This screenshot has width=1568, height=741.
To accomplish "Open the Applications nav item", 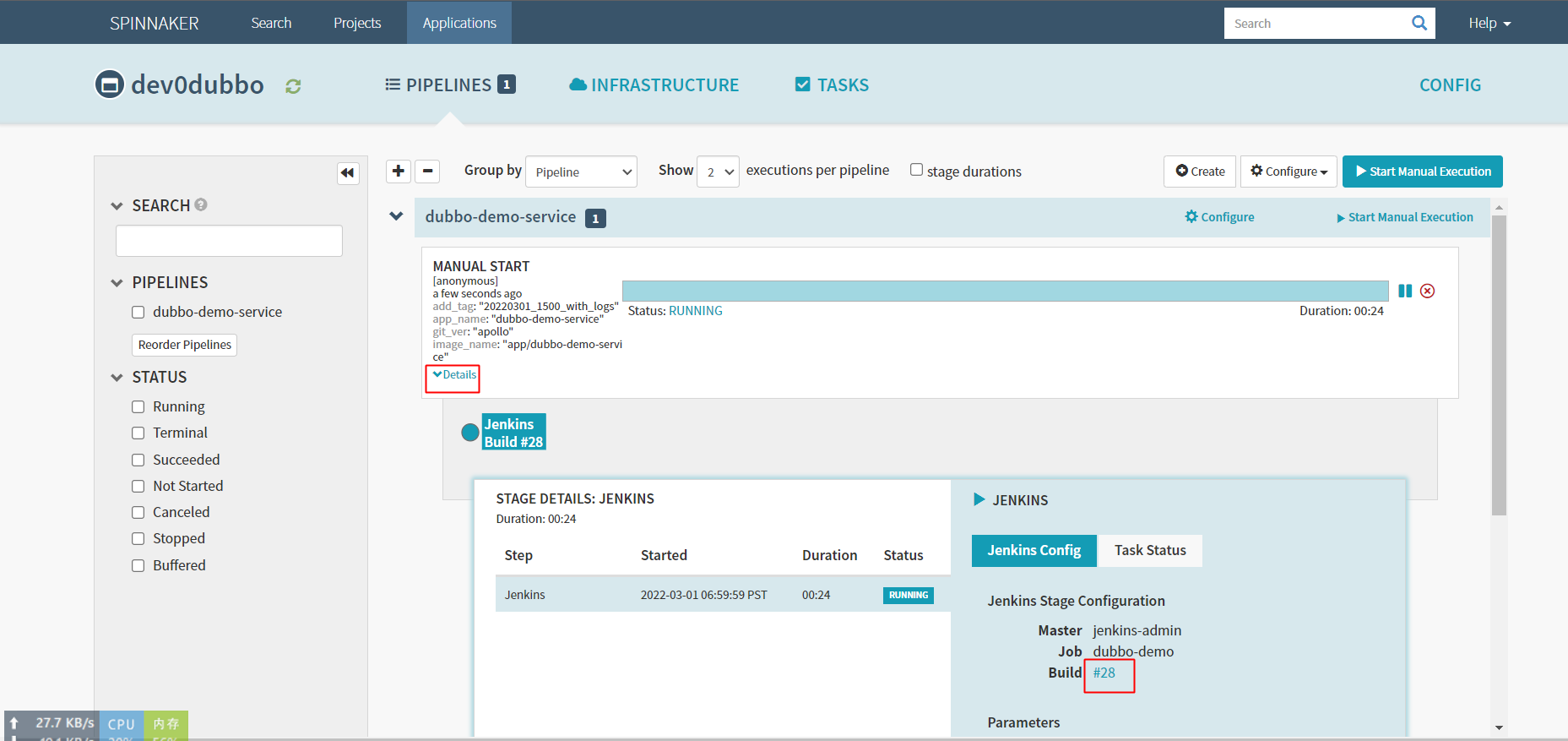I will click(x=459, y=23).
